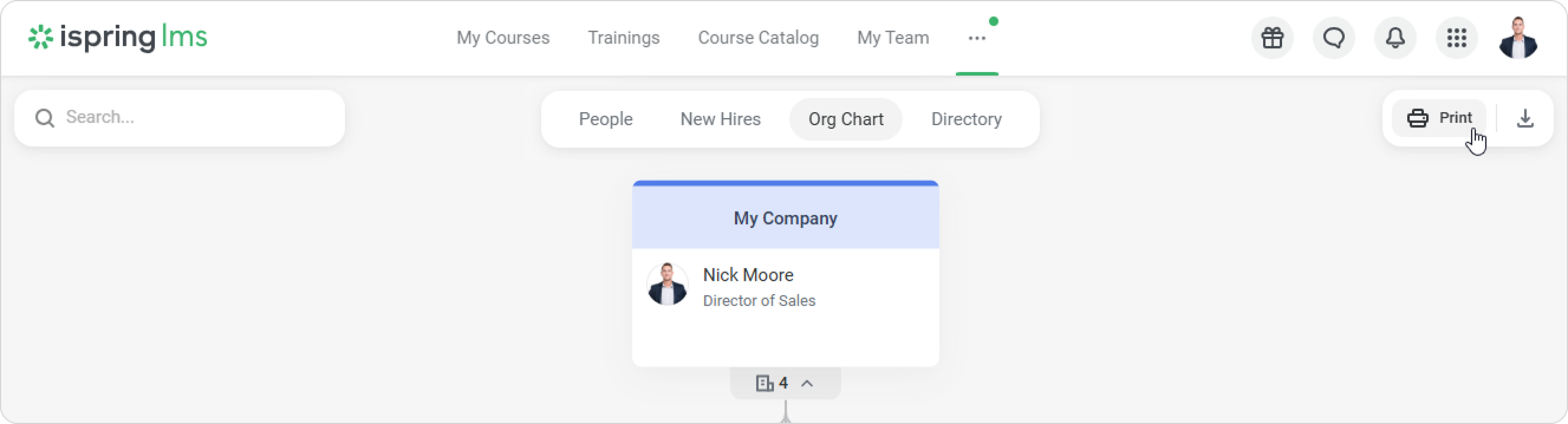Click the iSpring LMS logo
Image resolution: width=1568 pixels, height=424 pixels.
[x=118, y=38]
